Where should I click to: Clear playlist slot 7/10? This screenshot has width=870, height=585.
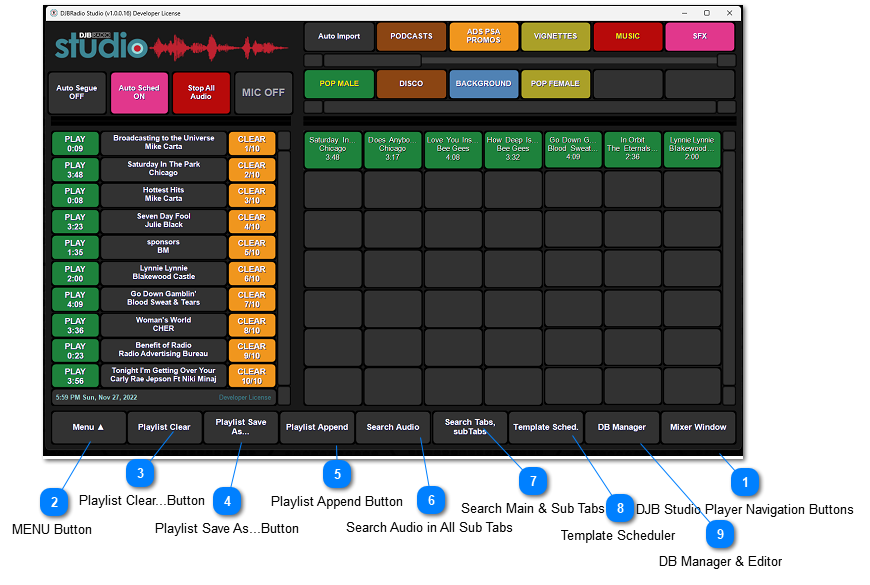pyautogui.click(x=252, y=299)
